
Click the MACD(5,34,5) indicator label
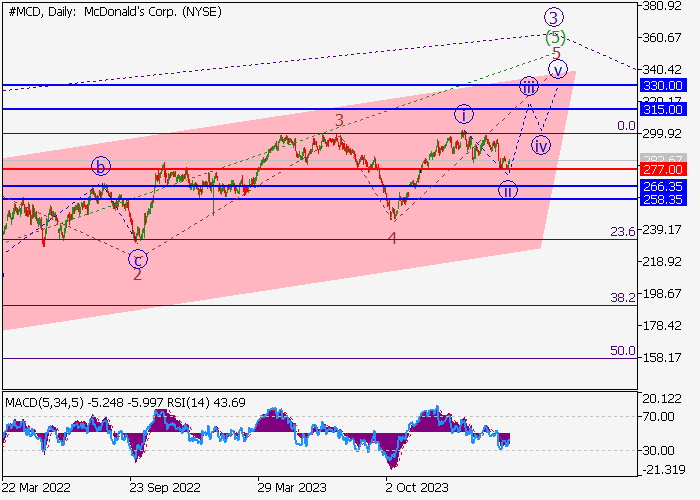[44, 403]
